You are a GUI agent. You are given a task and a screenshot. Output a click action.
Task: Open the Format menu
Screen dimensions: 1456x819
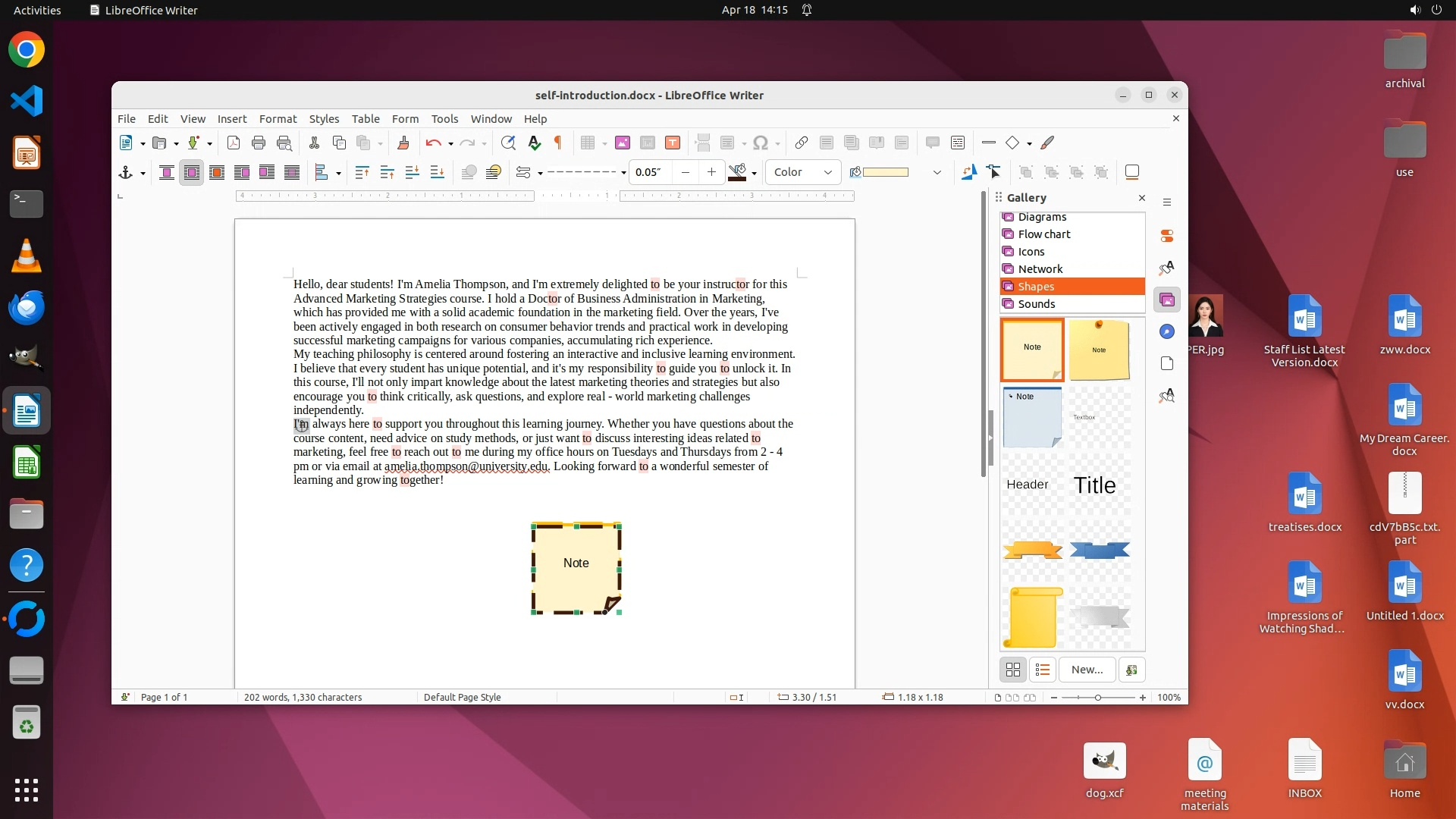[x=278, y=119]
